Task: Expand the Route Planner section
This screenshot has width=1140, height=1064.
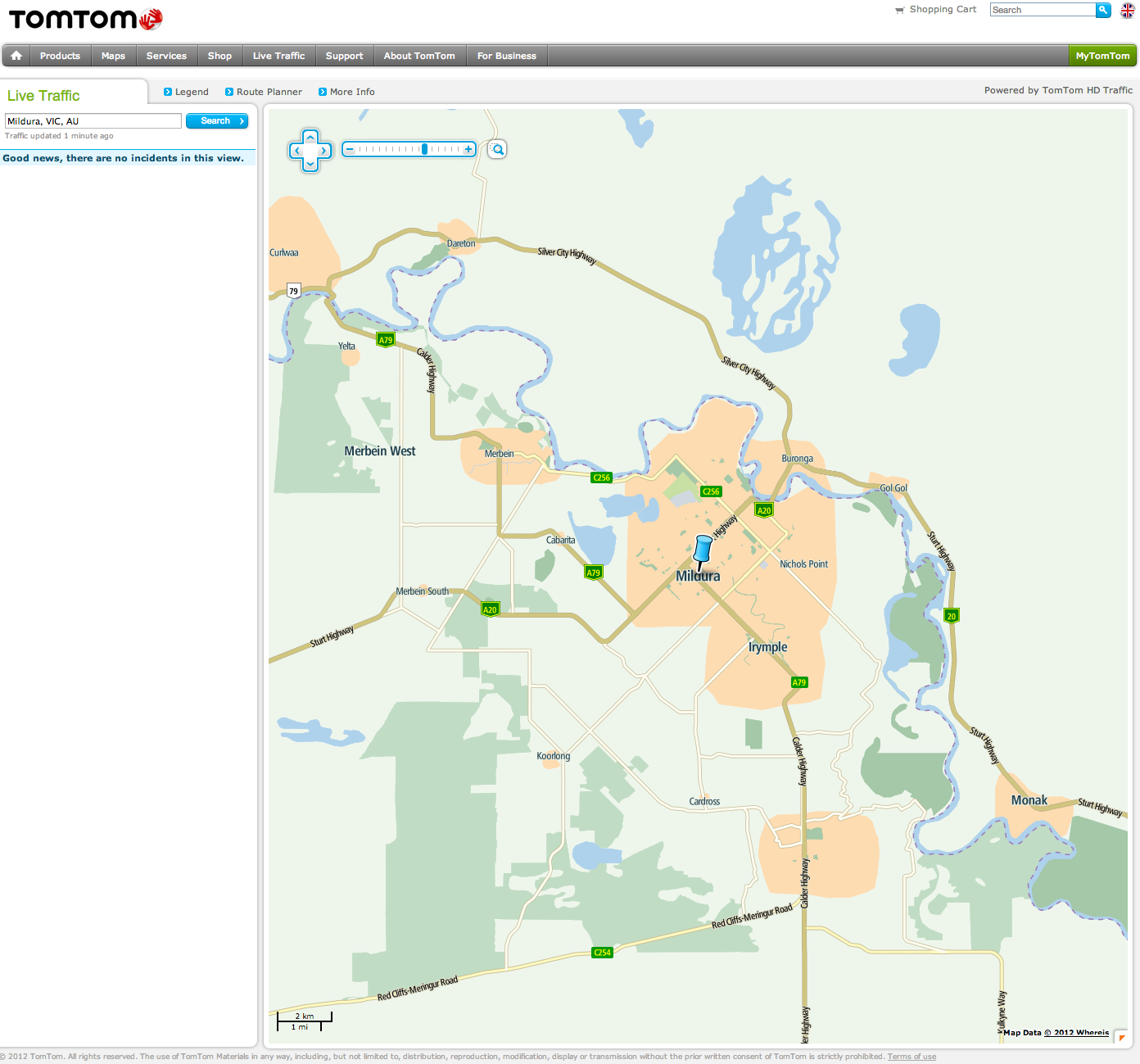Action: point(264,92)
